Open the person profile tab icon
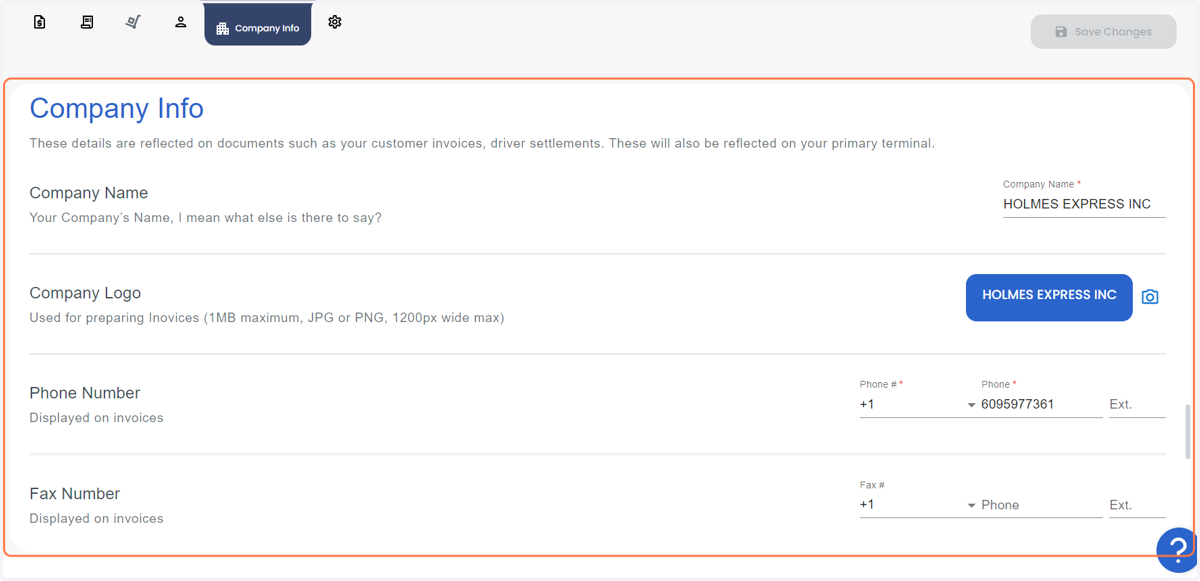 pyautogui.click(x=181, y=22)
